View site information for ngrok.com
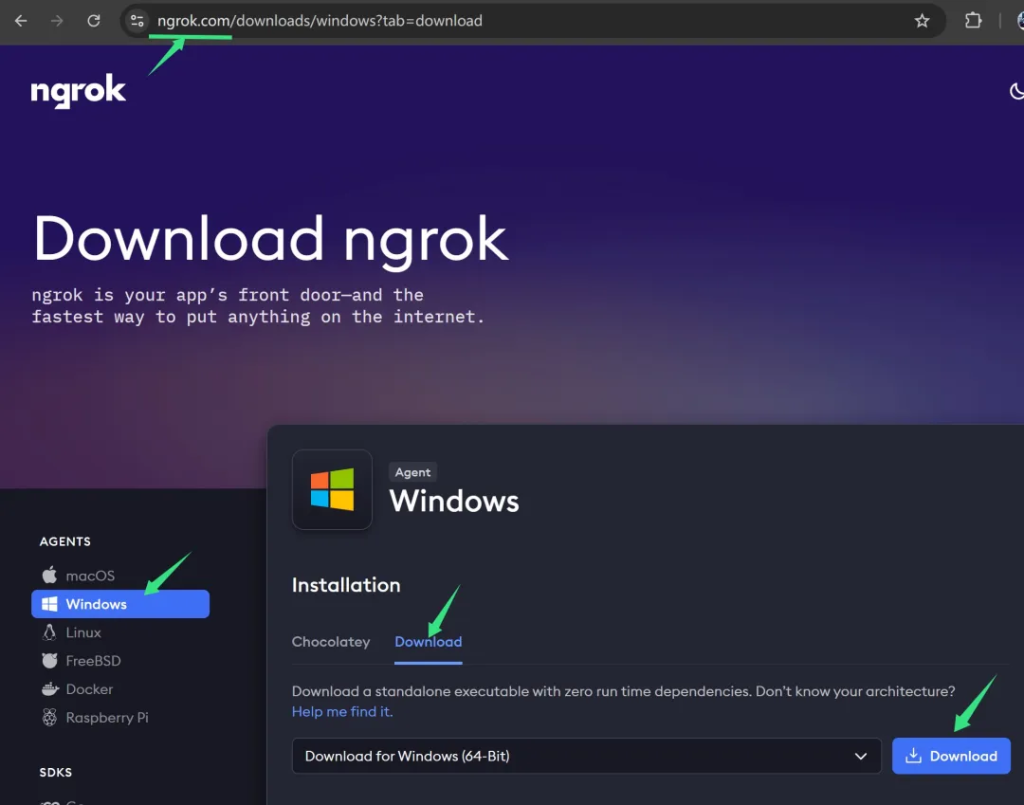This screenshot has height=805, width=1024. pos(137,21)
